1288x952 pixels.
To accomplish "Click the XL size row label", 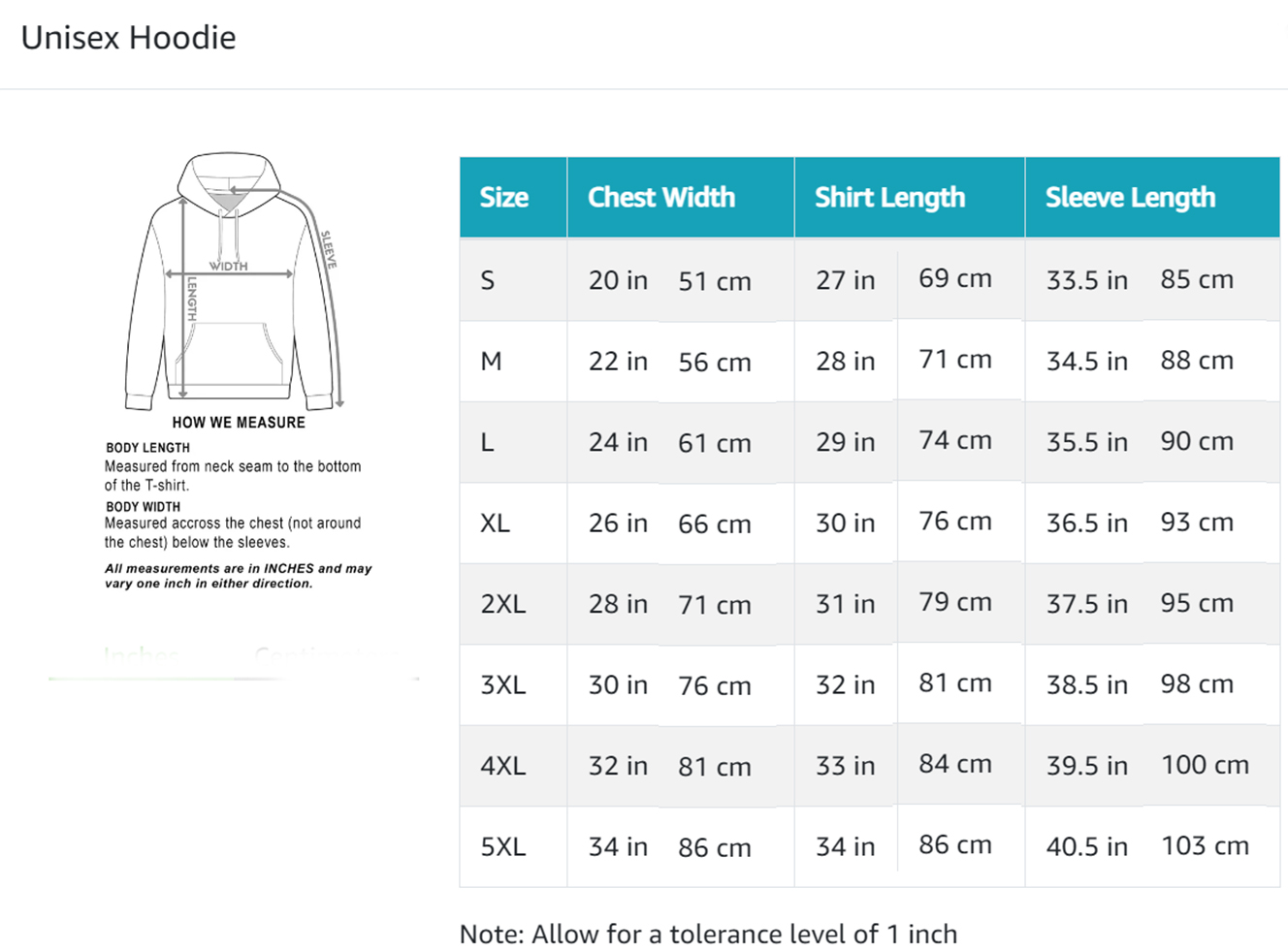I will [495, 524].
